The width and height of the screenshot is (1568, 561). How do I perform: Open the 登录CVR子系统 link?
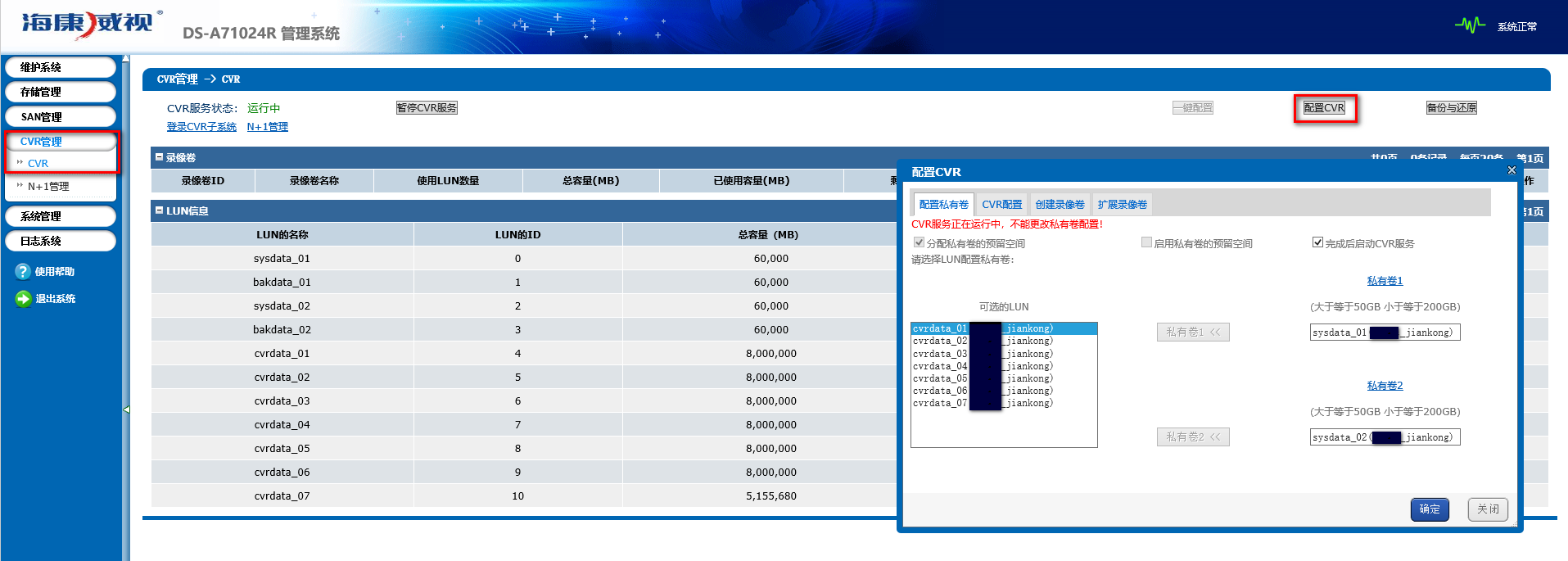pyautogui.click(x=201, y=127)
